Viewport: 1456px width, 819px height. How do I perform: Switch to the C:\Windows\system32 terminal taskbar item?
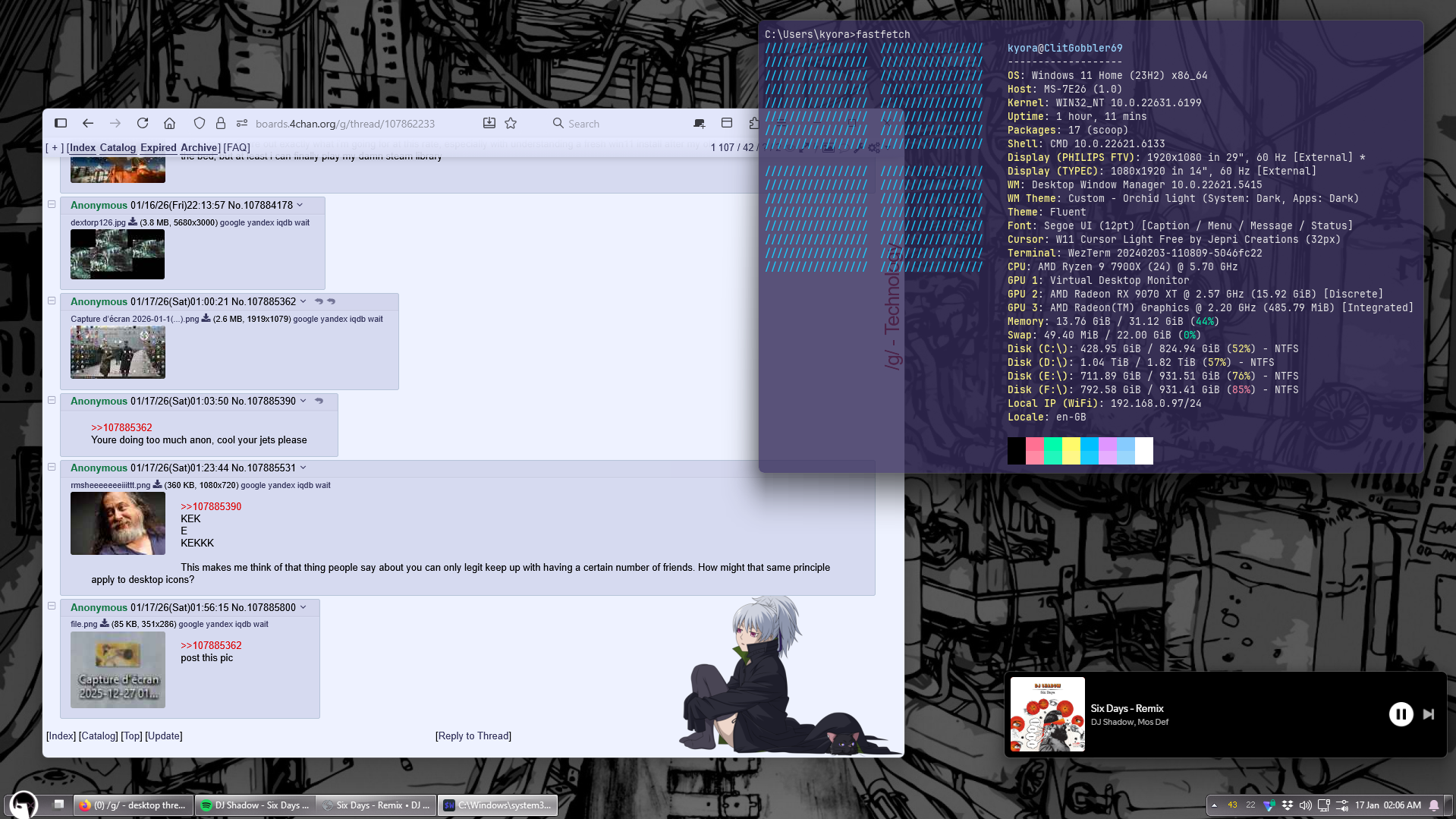[498, 805]
